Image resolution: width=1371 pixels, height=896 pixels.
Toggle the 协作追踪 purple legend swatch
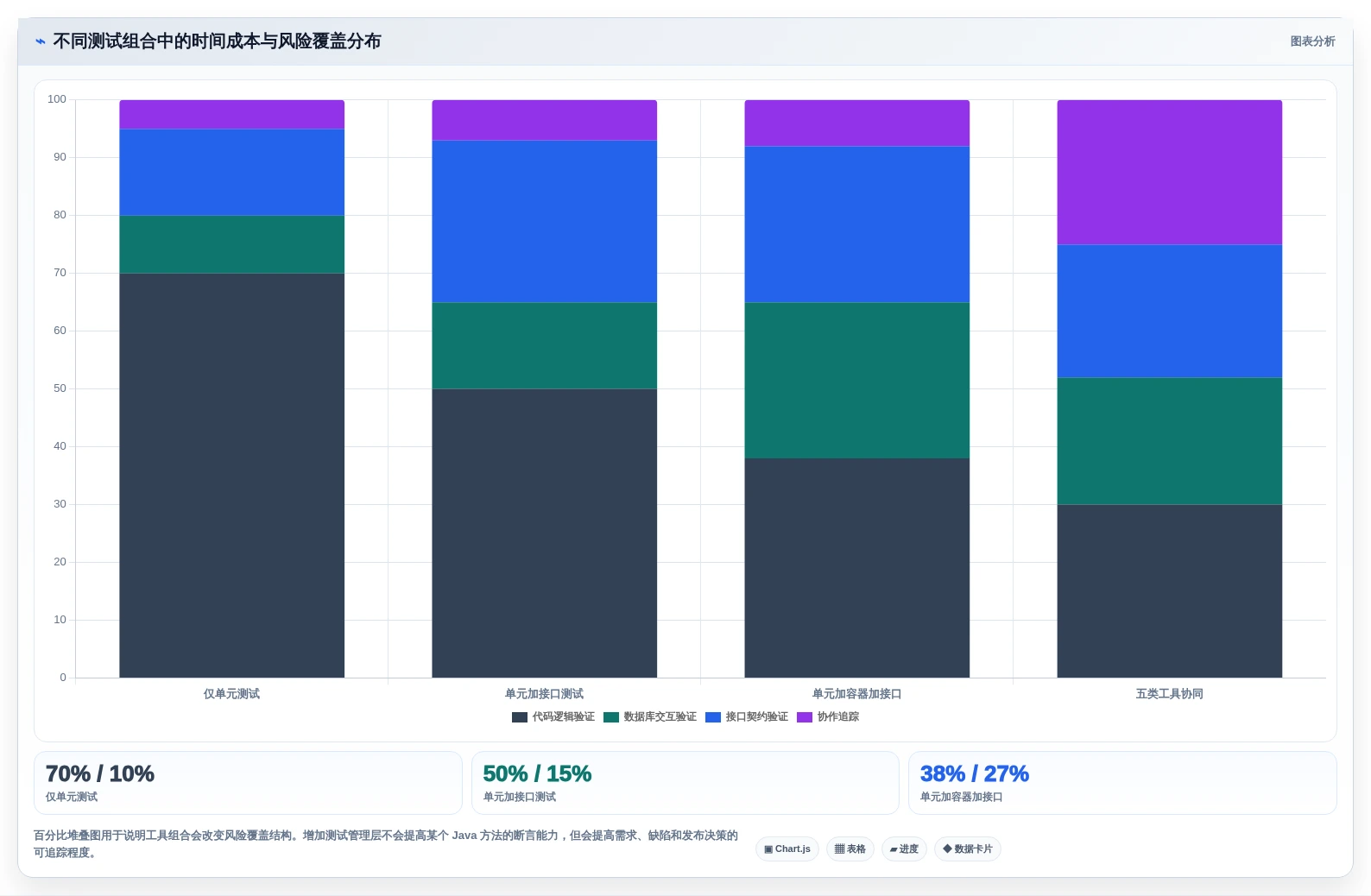coord(805,717)
